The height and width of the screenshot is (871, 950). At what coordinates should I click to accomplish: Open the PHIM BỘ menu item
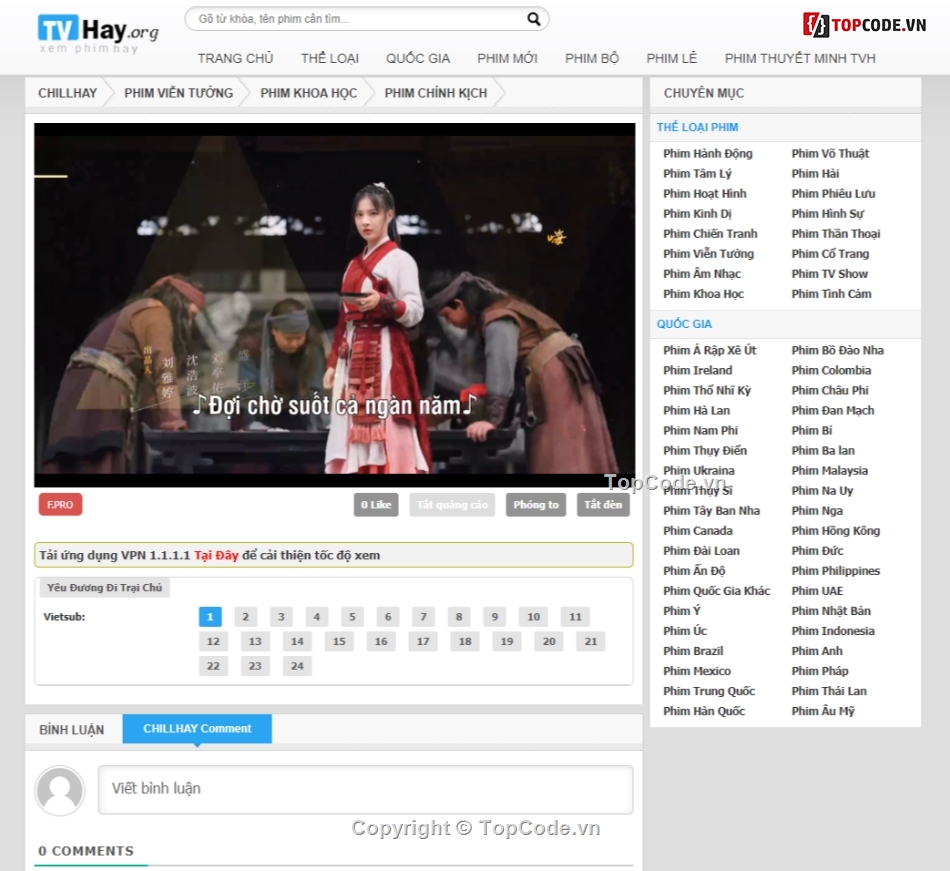pyautogui.click(x=591, y=58)
